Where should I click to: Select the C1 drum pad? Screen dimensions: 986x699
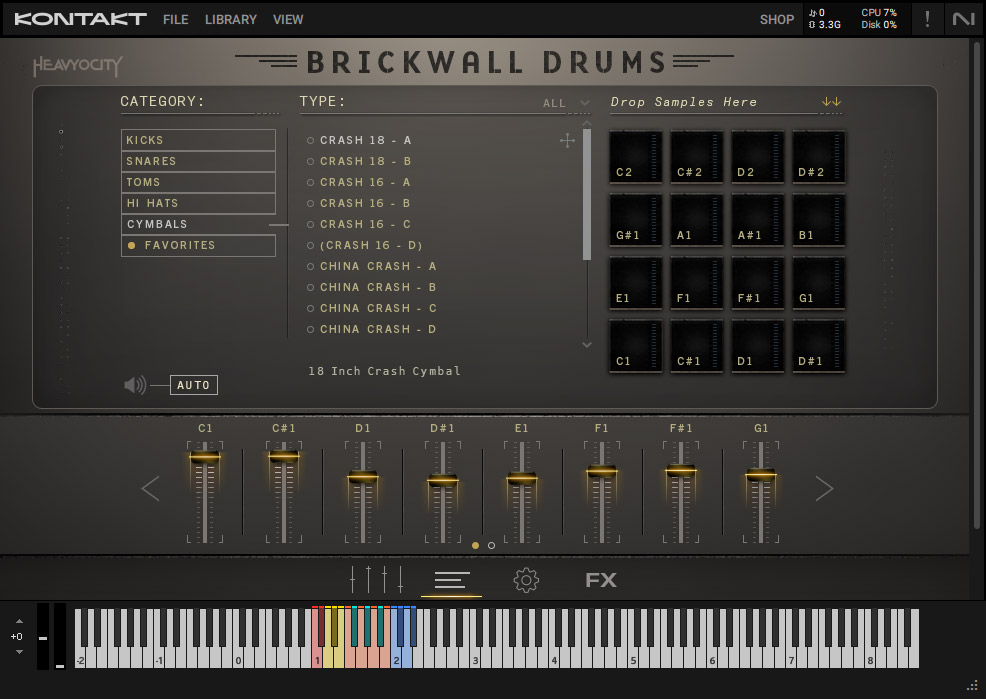pos(636,346)
